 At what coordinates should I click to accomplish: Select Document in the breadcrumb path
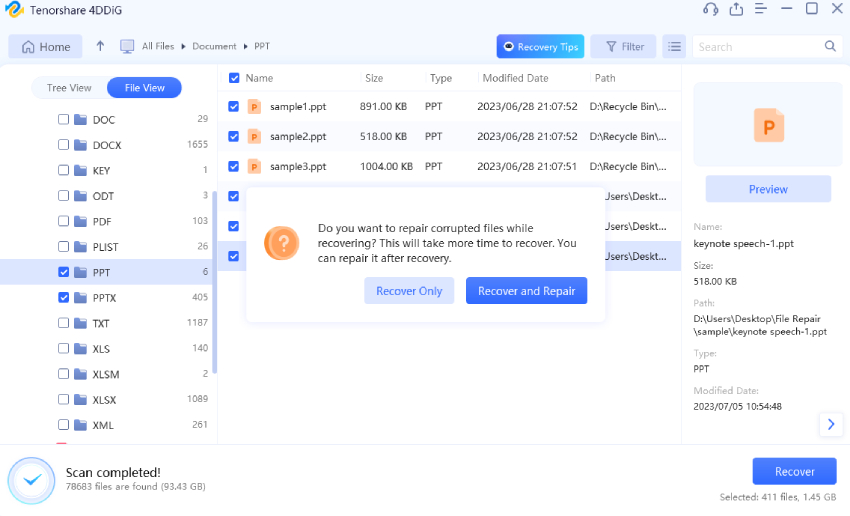pos(214,46)
